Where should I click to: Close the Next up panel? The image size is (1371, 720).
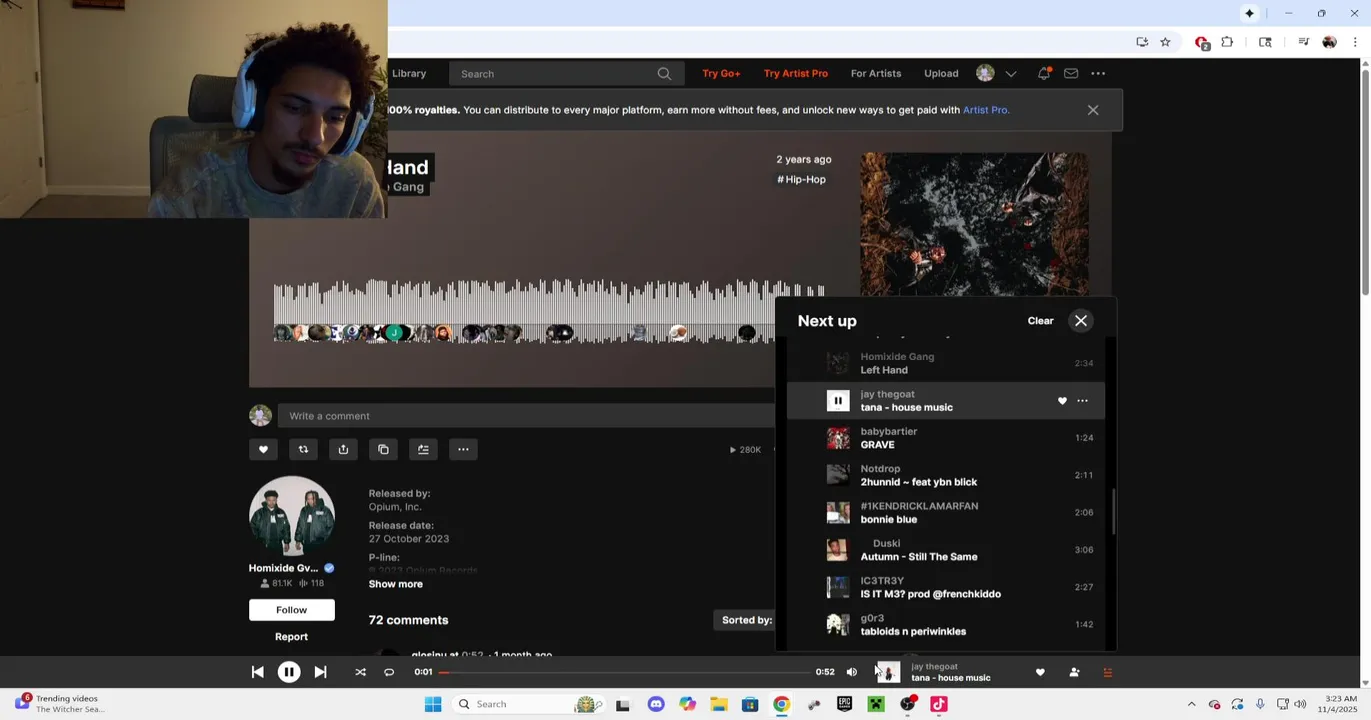1081,321
